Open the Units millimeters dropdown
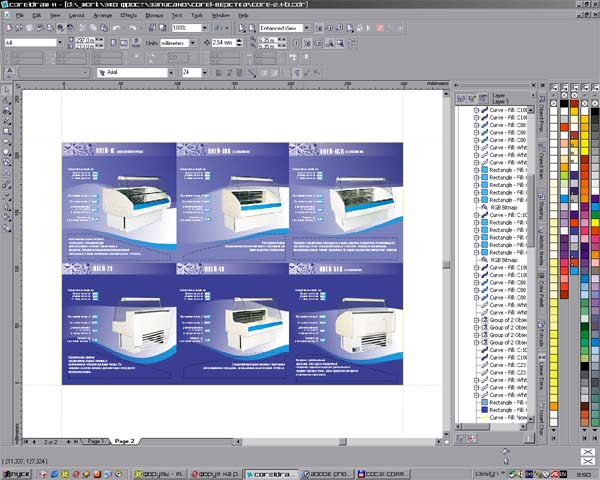The height and width of the screenshot is (480, 600). (x=192, y=43)
